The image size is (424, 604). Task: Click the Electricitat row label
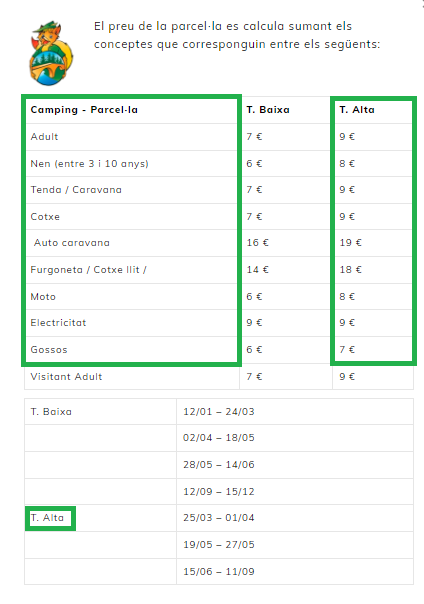click(58, 323)
